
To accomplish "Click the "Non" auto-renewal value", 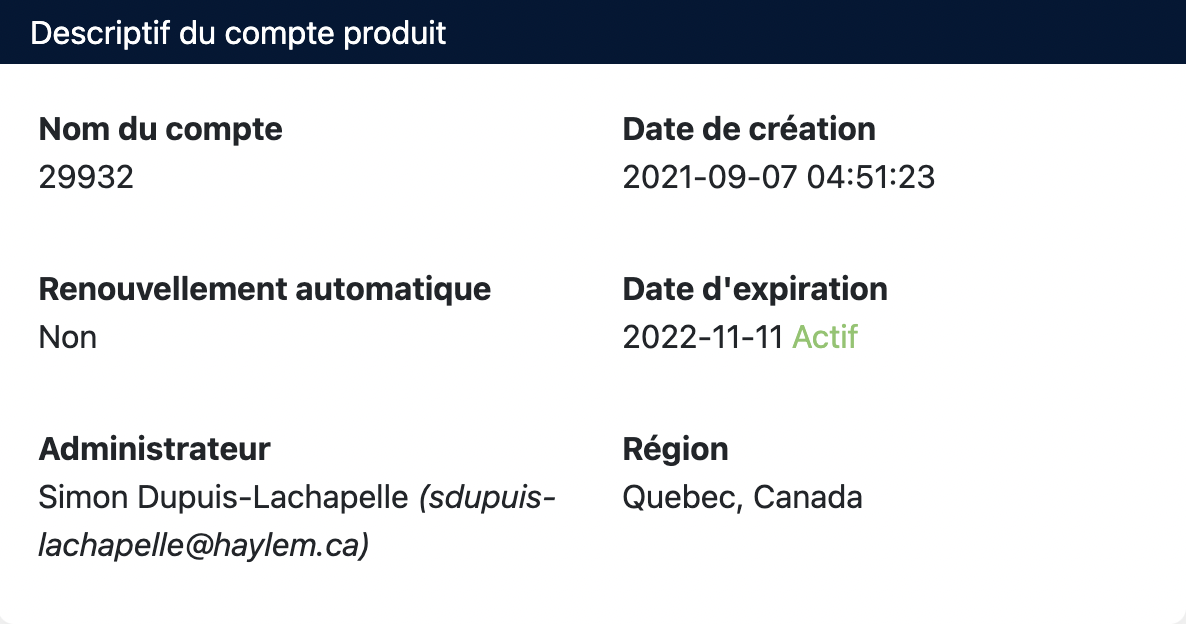I will tap(68, 337).
